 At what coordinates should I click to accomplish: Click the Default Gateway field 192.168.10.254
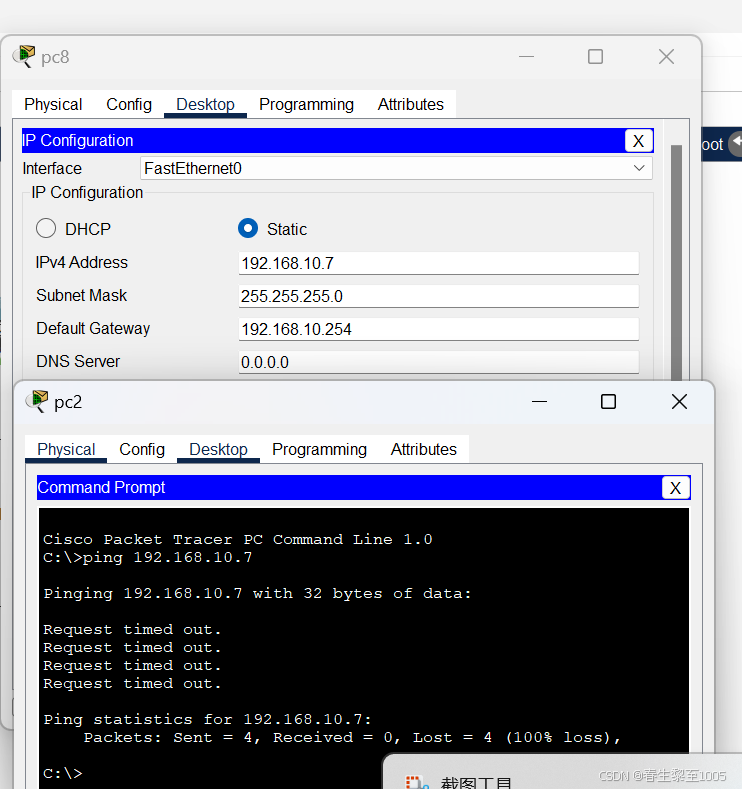(x=439, y=329)
